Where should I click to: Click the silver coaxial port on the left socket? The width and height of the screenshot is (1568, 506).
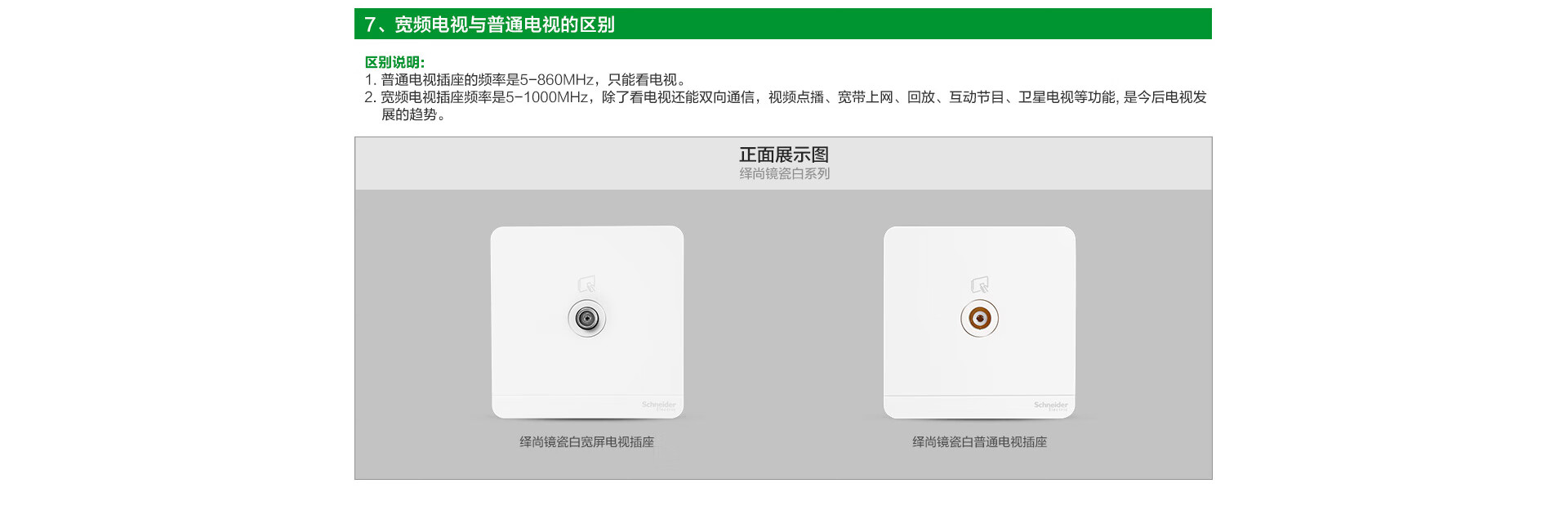click(x=587, y=318)
